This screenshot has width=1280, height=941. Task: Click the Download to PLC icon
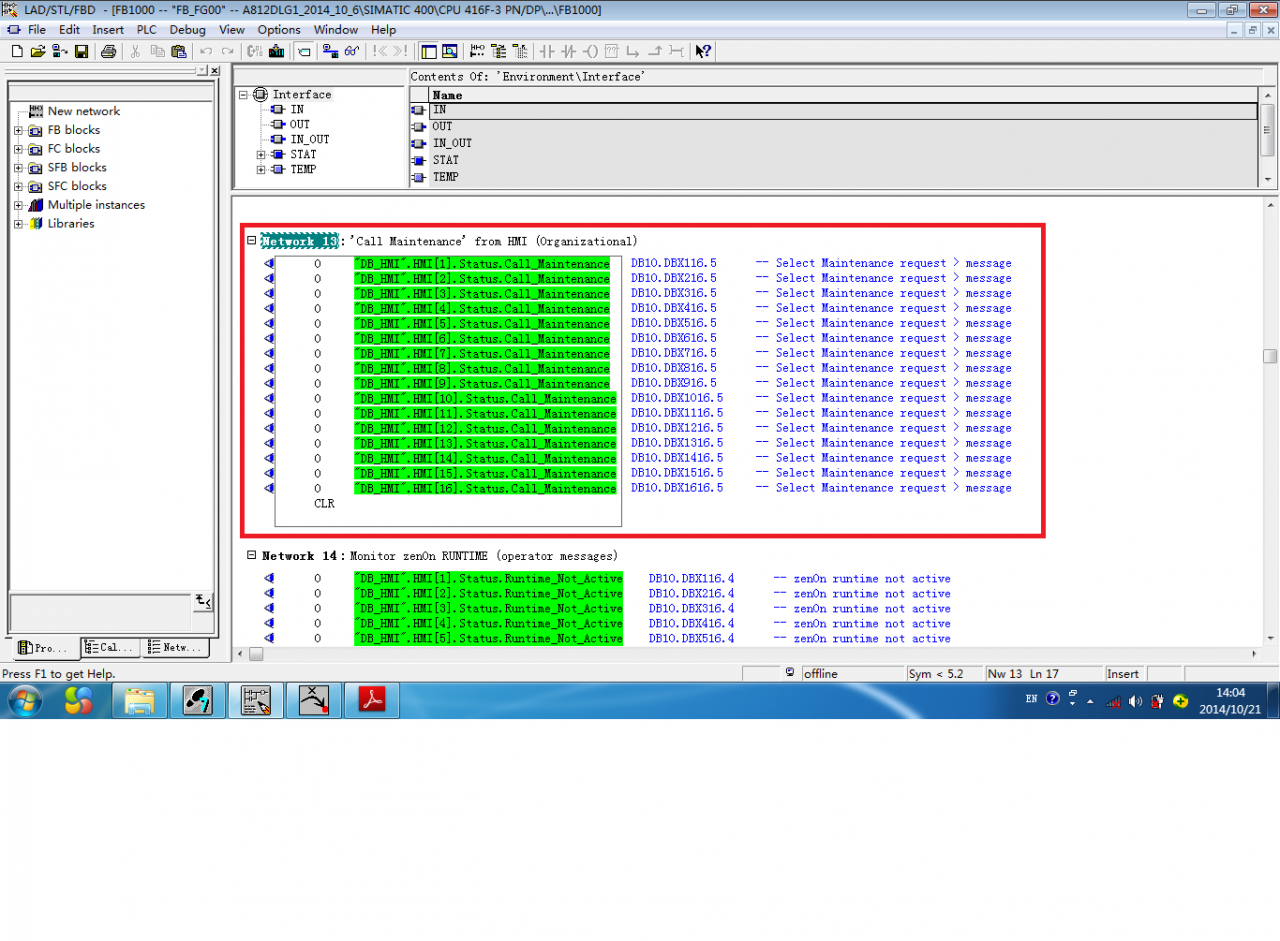pyautogui.click(x=277, y=51)
